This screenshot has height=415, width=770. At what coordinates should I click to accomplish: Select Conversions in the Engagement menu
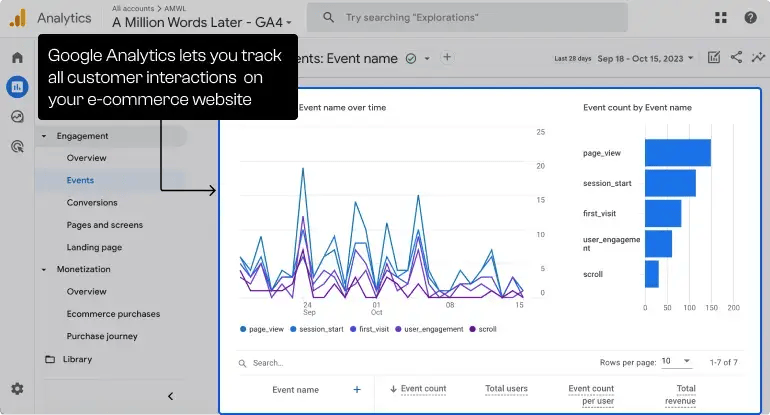[92, 203]
